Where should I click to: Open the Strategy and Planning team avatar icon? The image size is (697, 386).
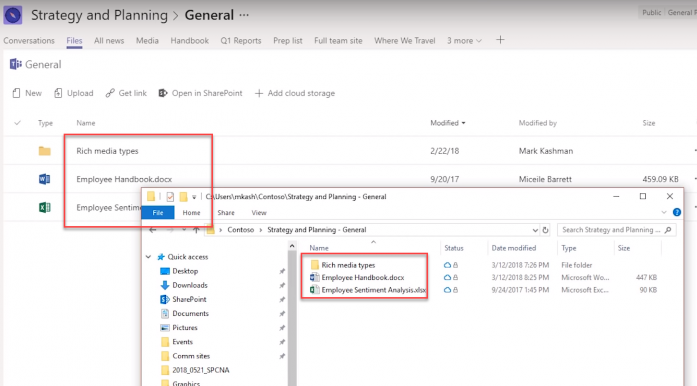[x=13, y=15]
